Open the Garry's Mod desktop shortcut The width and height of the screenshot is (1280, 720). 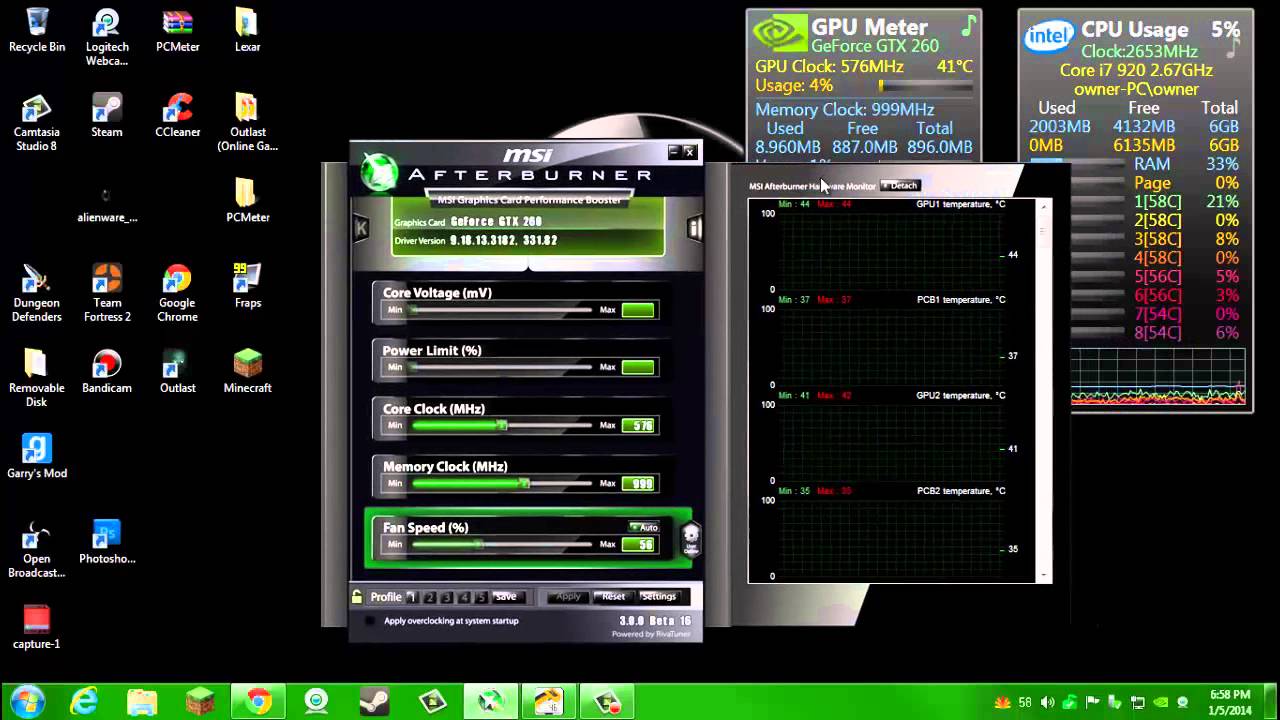click(37, 456)
